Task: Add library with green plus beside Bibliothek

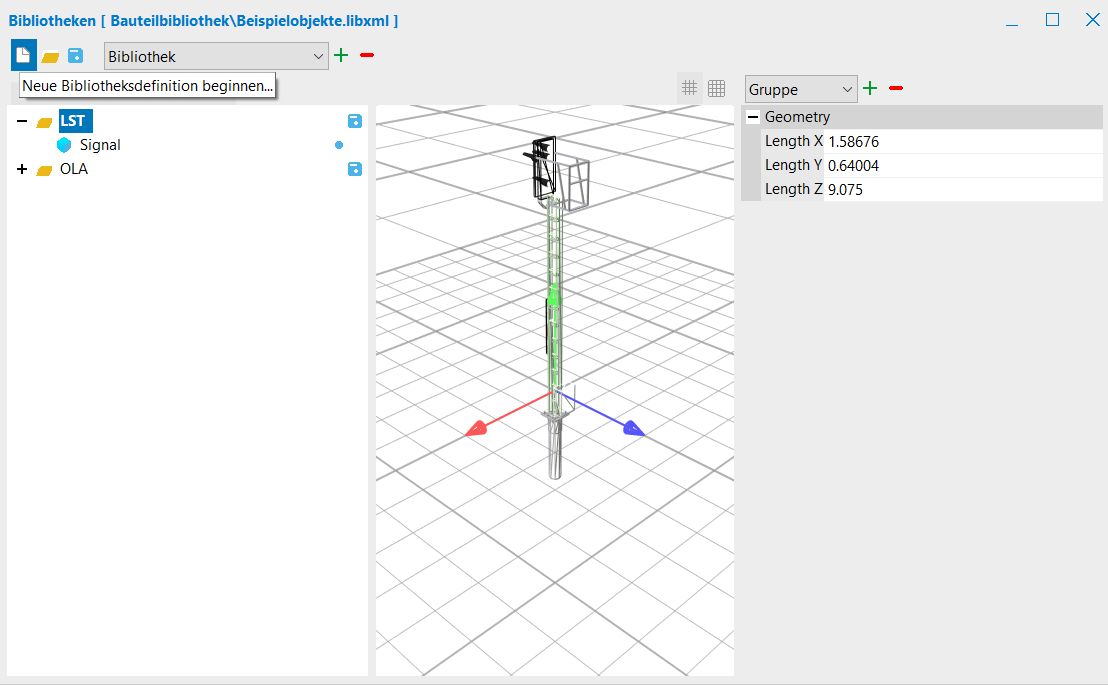Action: point(341,56)
